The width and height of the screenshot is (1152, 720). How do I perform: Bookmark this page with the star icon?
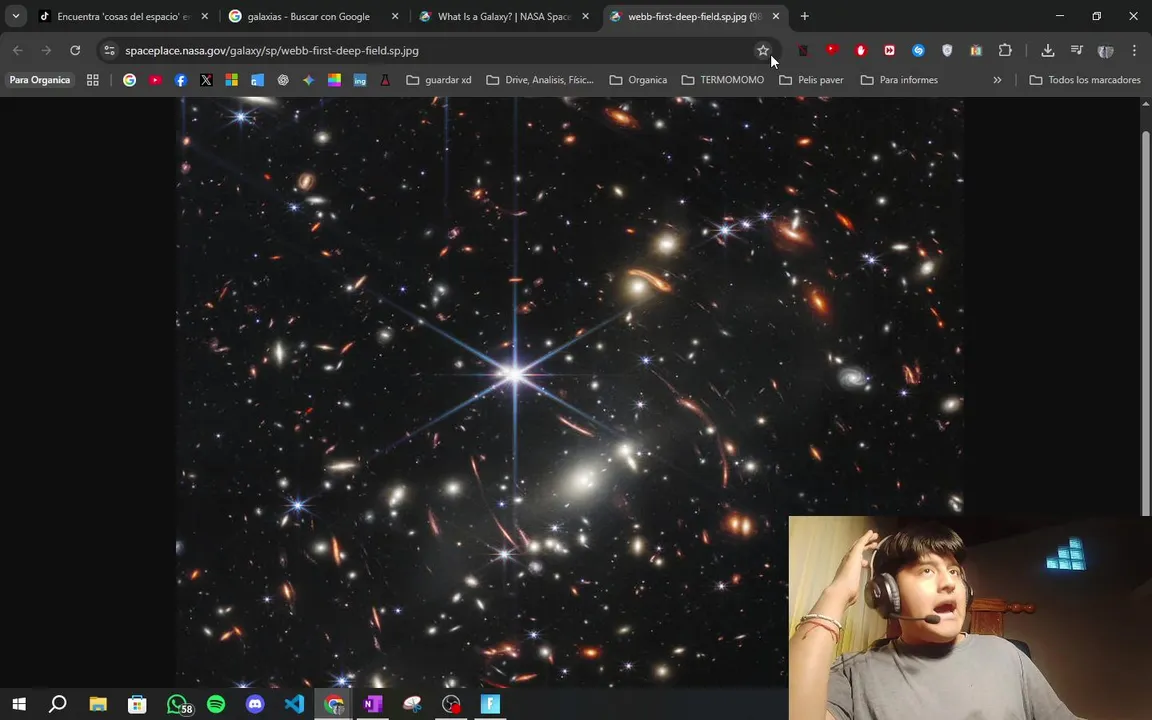[763, 51]
